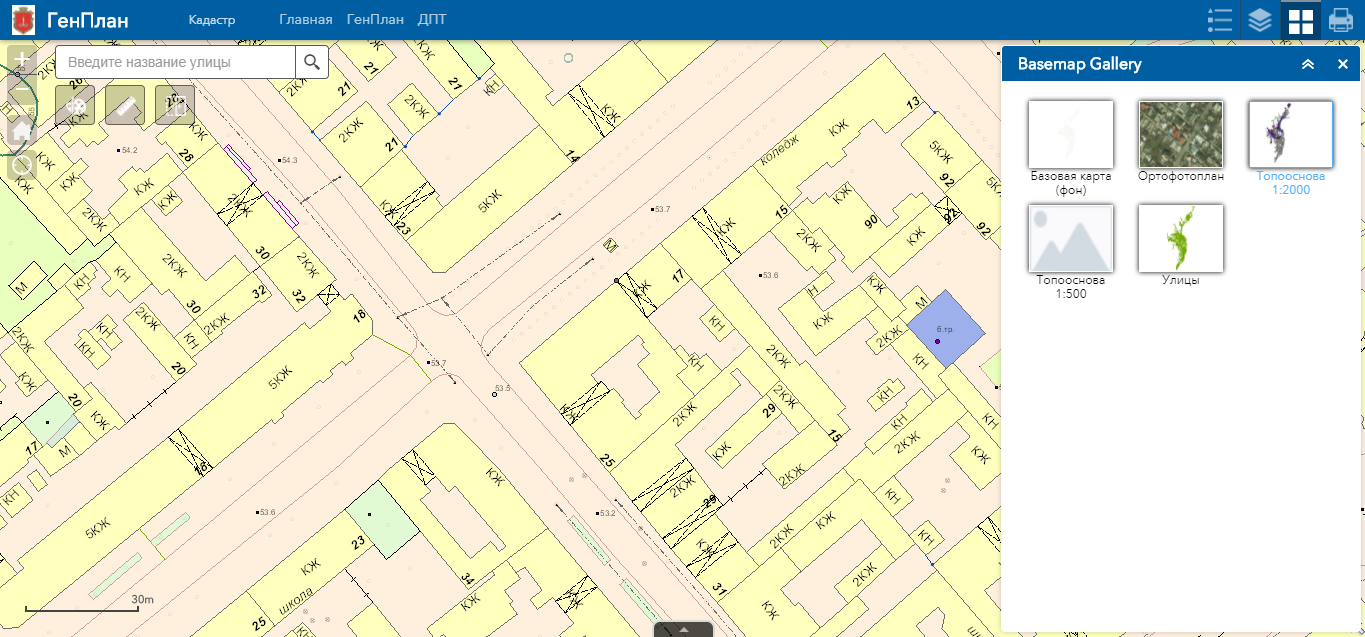The width and height of the screenshot is (1365, 637).
Task: Open the ГенПлан menu item
Action: [x=375, y=19]
